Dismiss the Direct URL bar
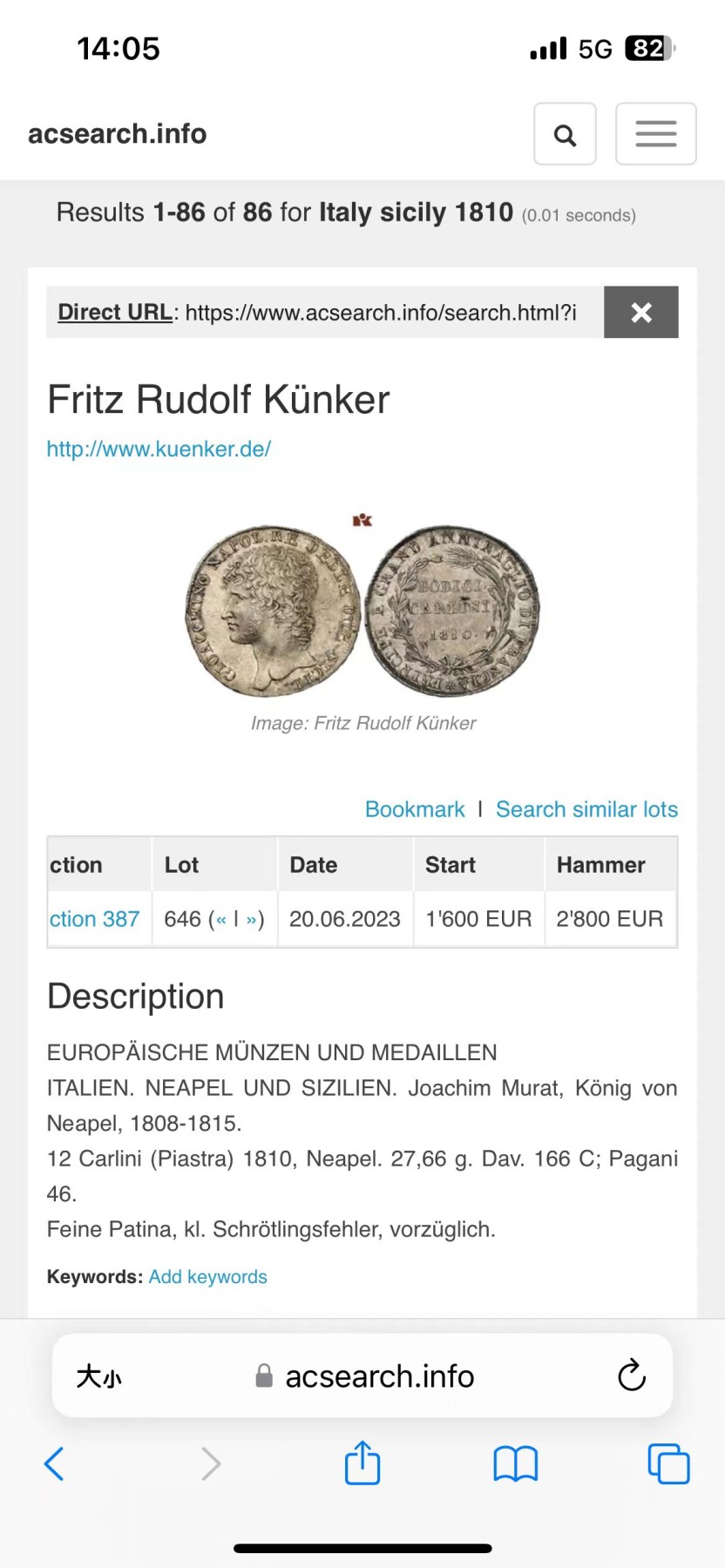Viewport: 725px width, 1568px height. (641, 312)
